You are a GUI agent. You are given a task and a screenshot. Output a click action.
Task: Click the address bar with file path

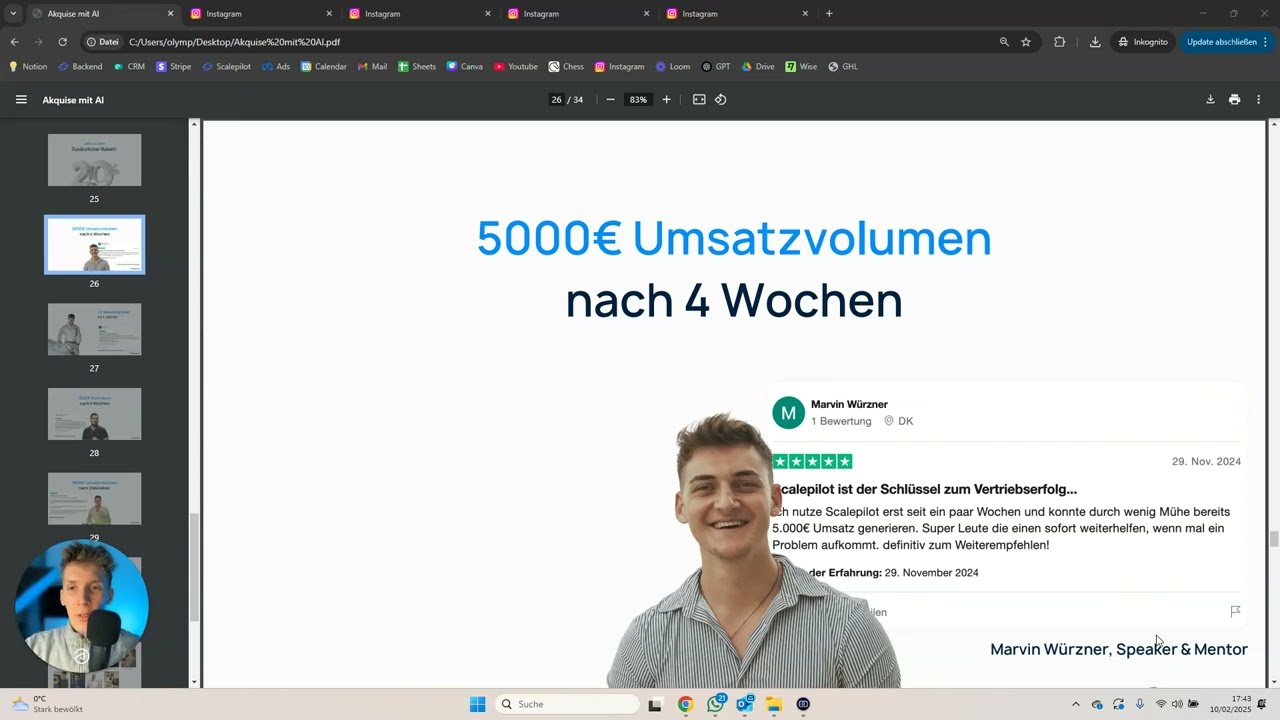click(x=540, y=42)
